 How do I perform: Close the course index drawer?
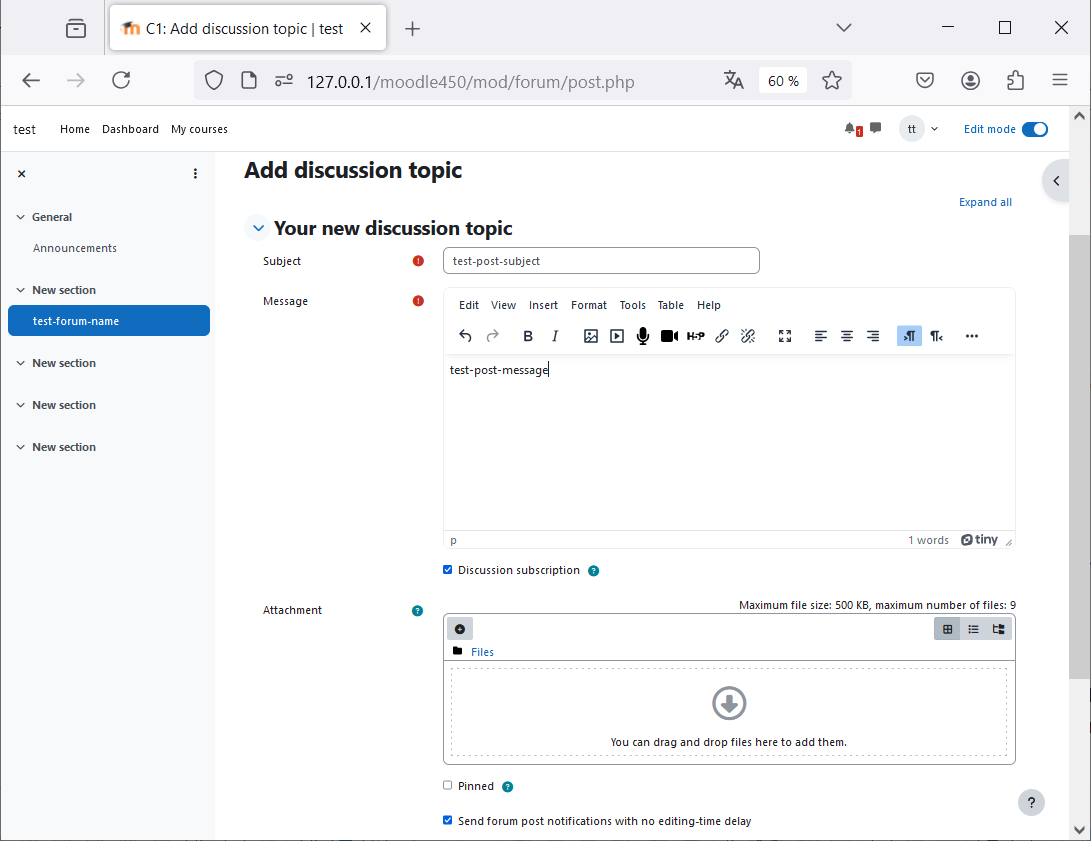22,174
